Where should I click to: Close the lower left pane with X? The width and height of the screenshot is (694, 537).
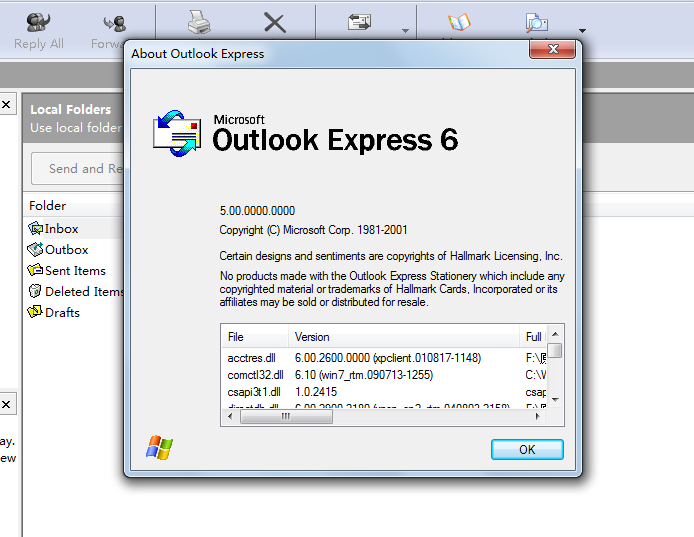click(x=6, y=404)
